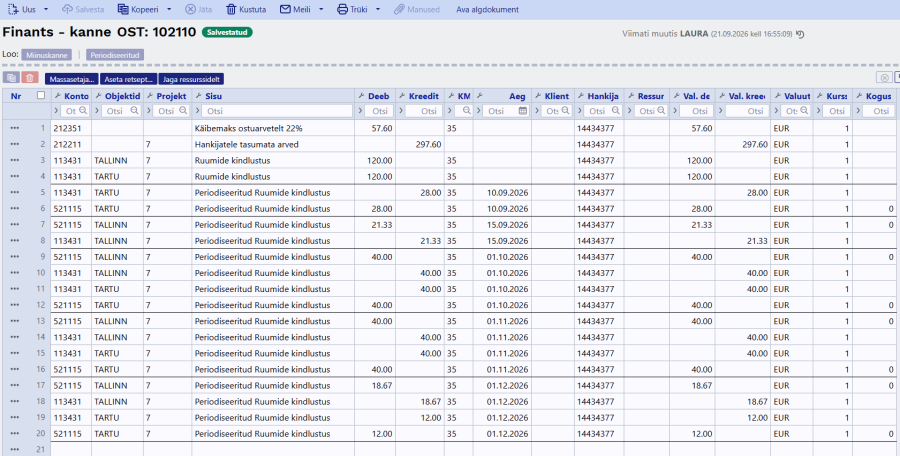Click into the Sisu search field
The width and height of the screenshot is (900, 456).
coord(278,111)
